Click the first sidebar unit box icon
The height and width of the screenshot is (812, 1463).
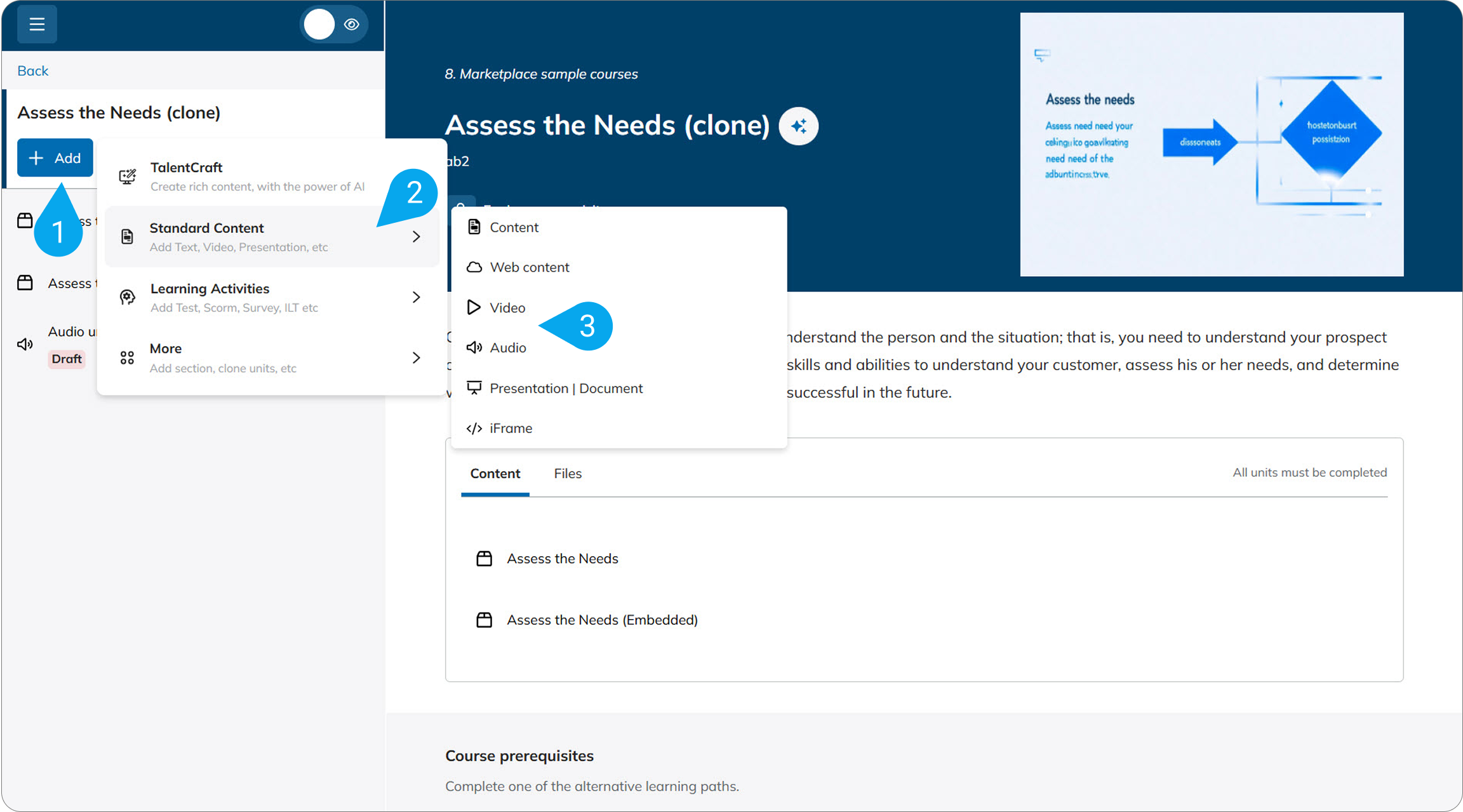(x=25, y=220)
